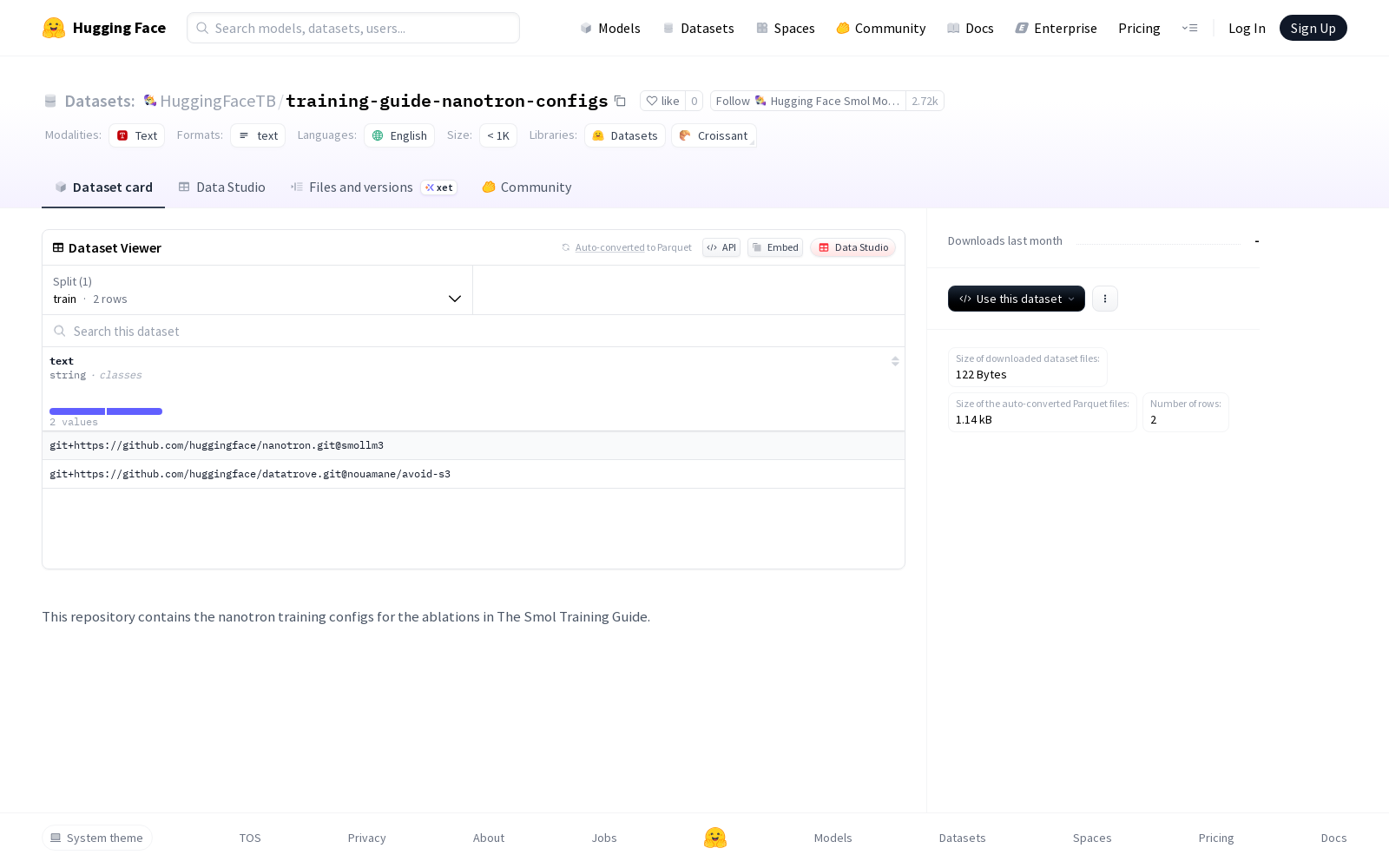
Task: Click the like count 0
Action: [694, 101]
